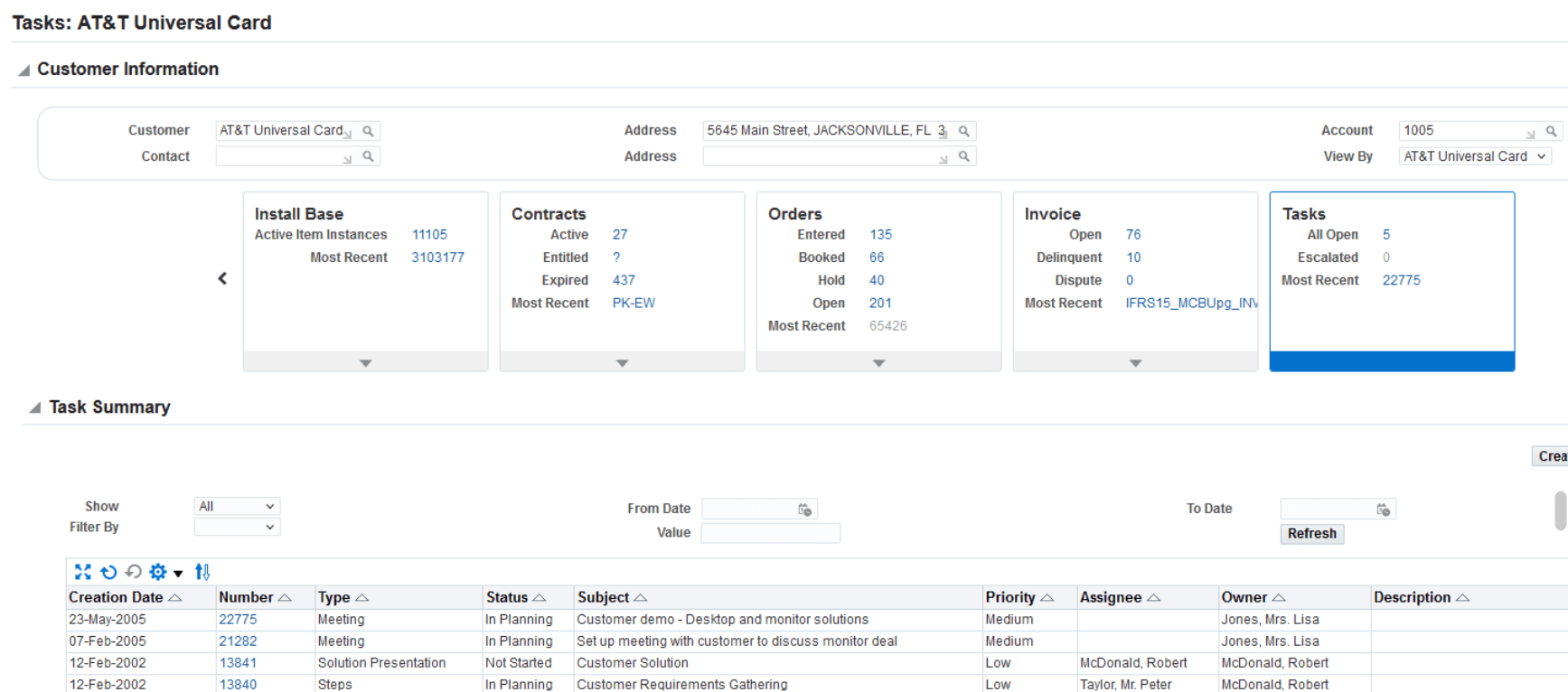The height and width of the screenshot is (692, 1568).
Task: Click Install Base Most Recent 3103177
Action: pyautogui.click(x=437, y=257)
